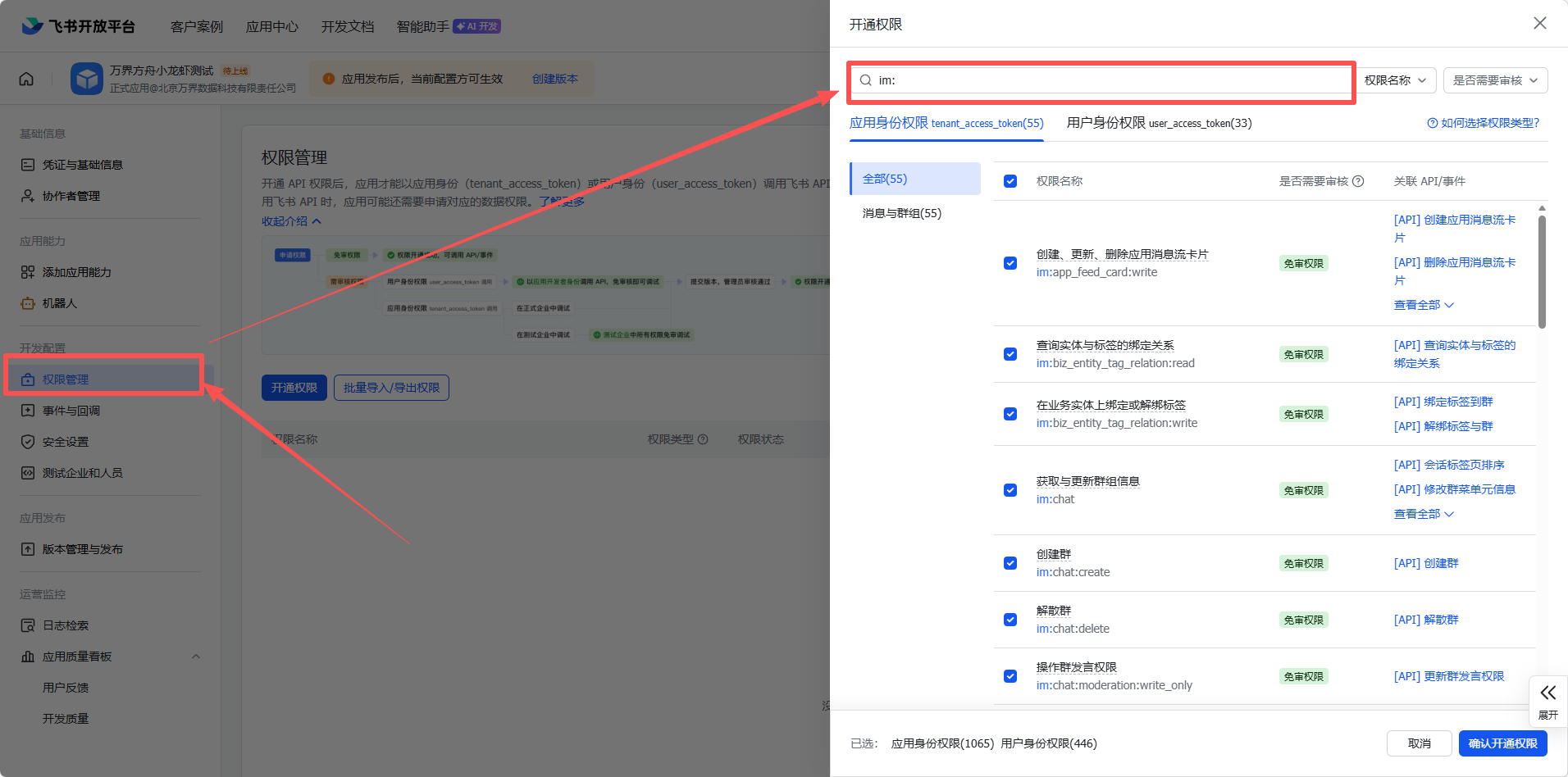This screenshot has width=1568, height=777.
Task: Uncheck the im:chat:create permission checkbox
Action: 1010,563
